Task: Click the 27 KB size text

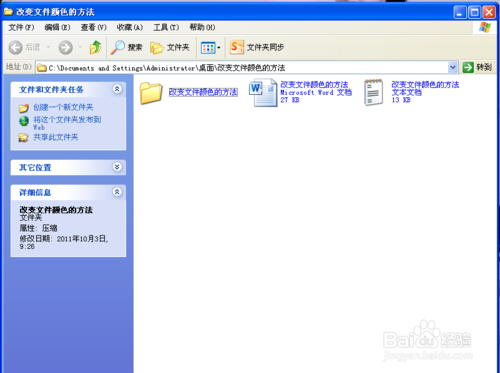Action: [290, 100]
